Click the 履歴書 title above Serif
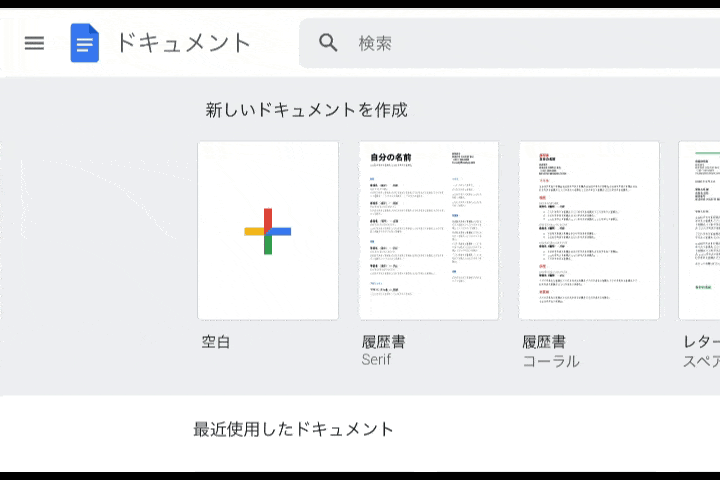The width and height of the screenshot is (720, 480). point(383,342)
